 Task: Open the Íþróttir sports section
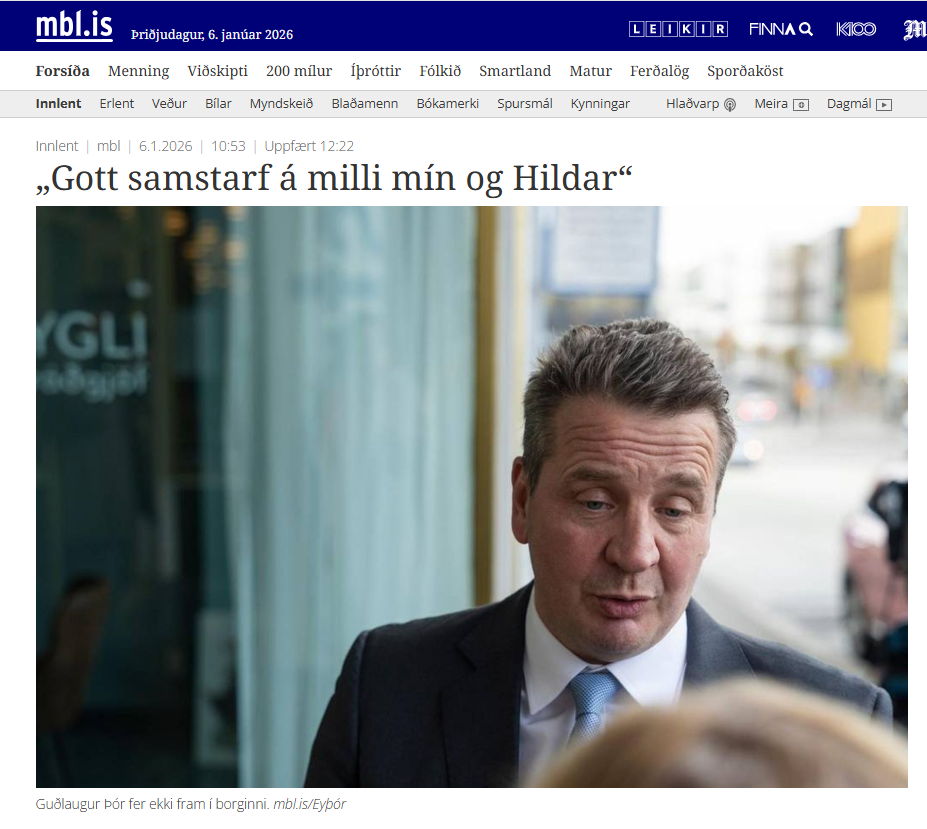coord(375,71)
